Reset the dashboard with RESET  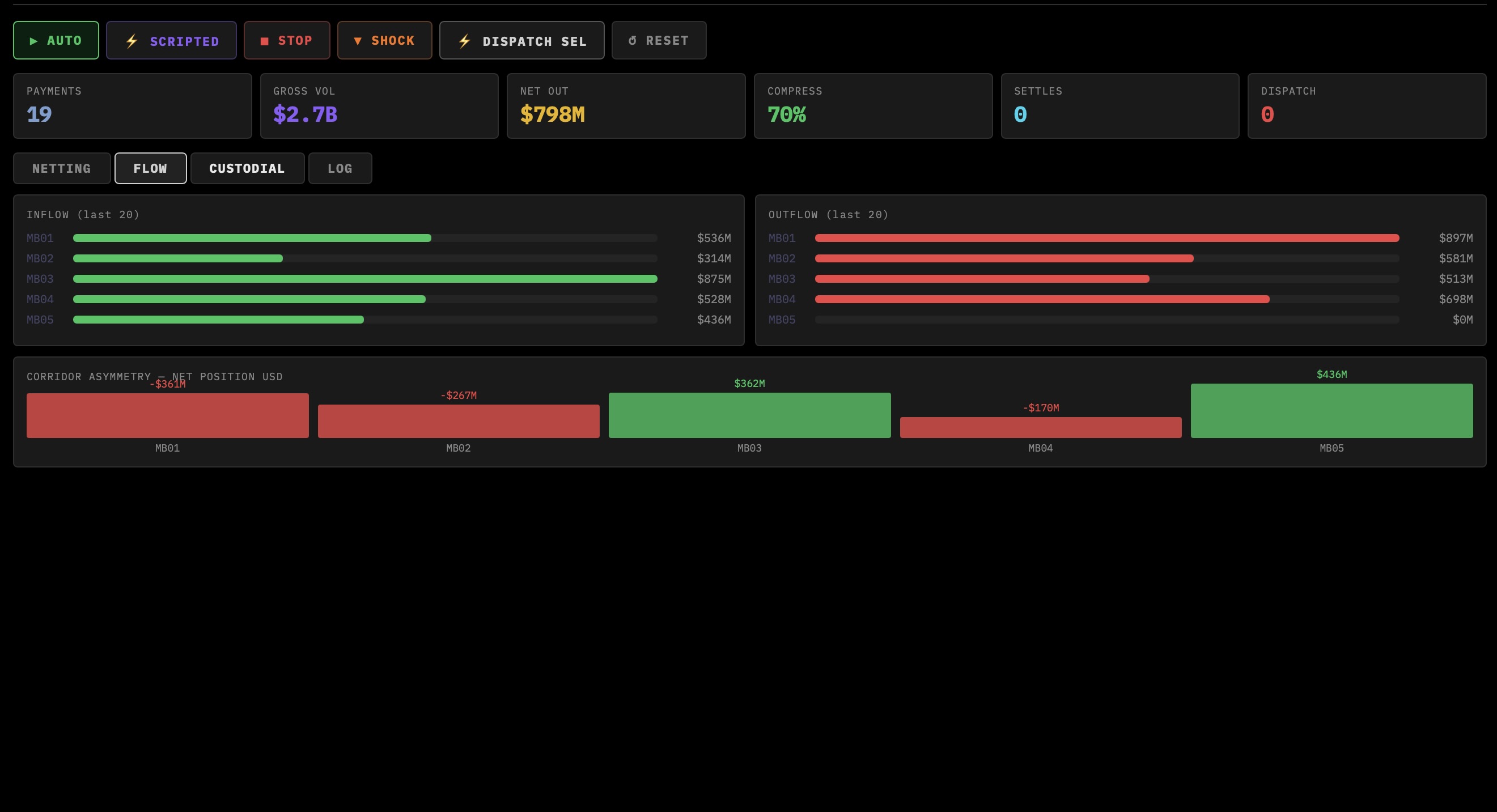point(659,40)
